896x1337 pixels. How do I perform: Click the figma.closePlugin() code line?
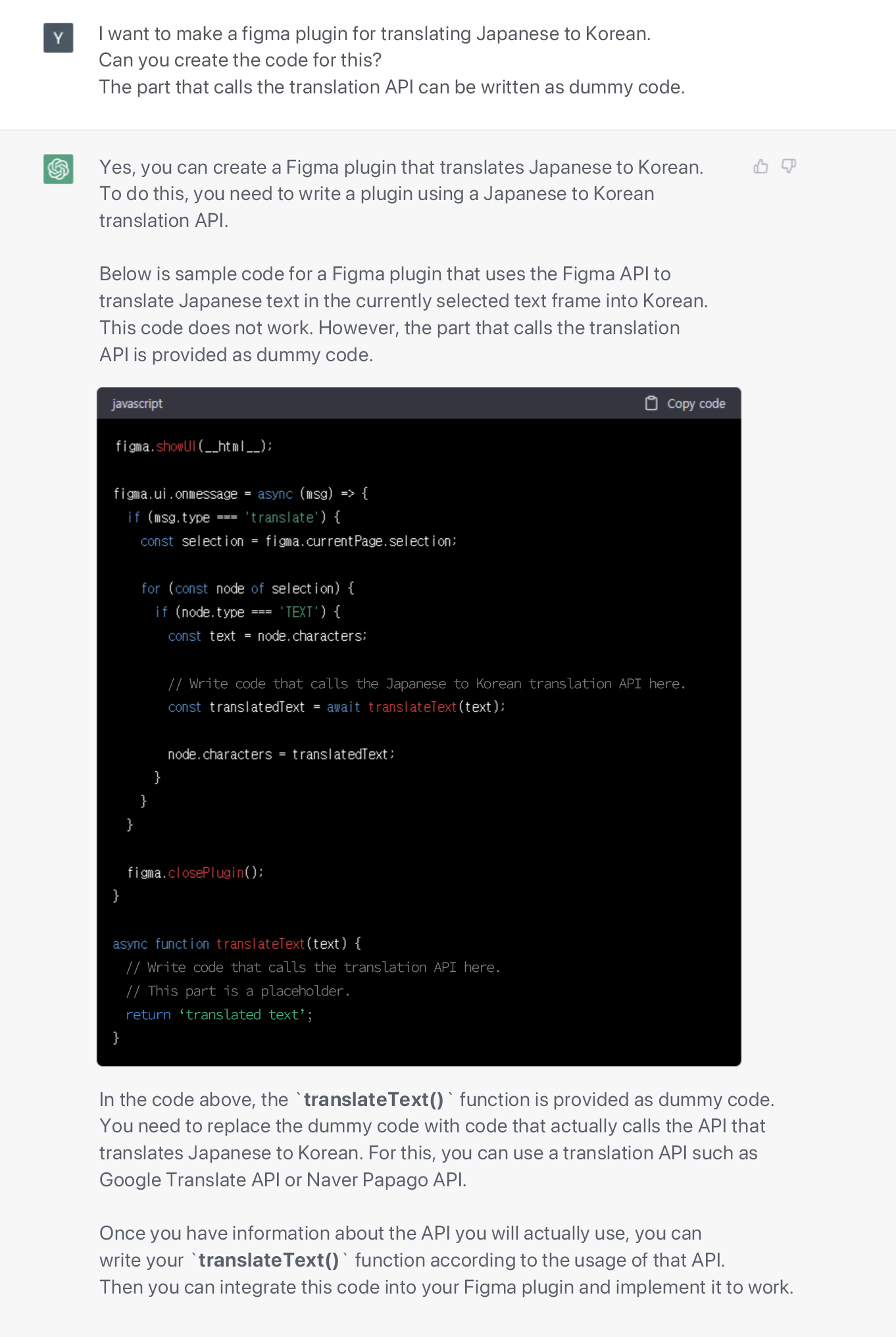(195, 872)
